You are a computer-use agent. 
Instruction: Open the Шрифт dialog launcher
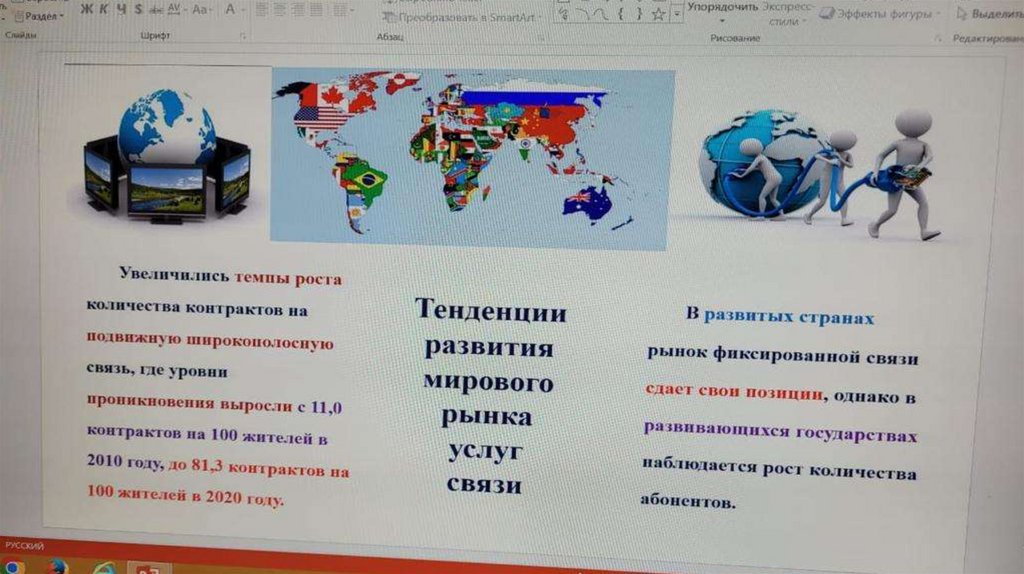tap(242, 37)
